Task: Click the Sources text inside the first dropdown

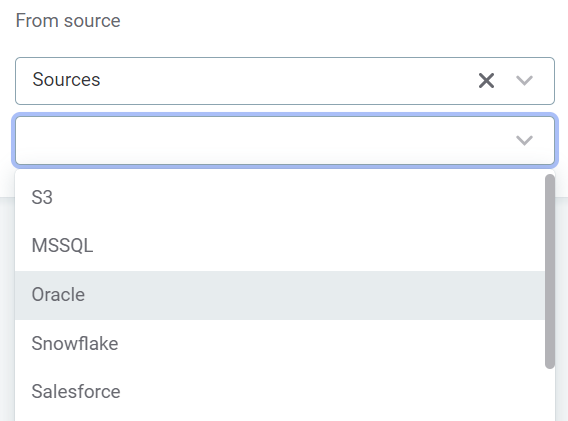Action: pos(66,80)
